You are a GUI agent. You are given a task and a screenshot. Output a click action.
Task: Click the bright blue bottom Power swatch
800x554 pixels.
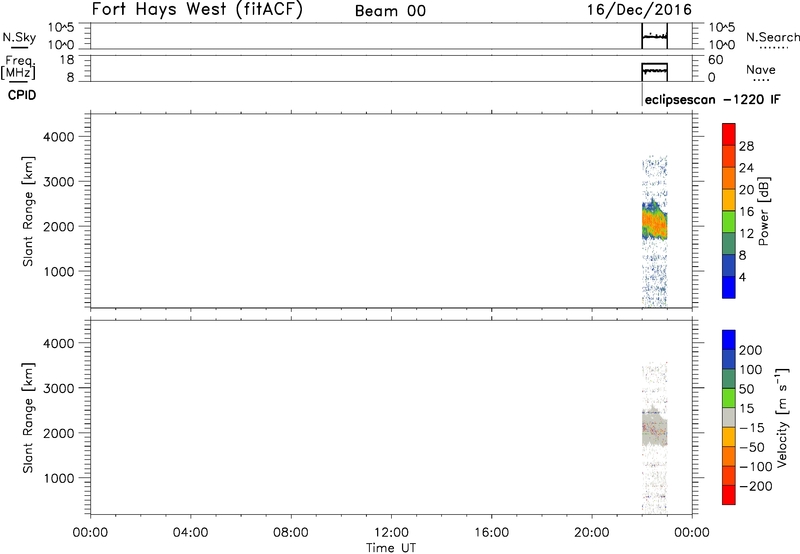coord(729,287)
